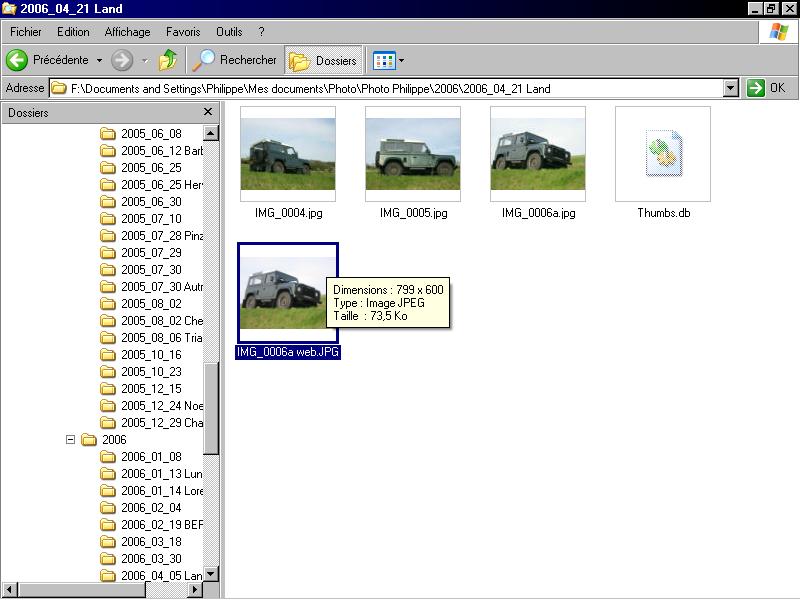Viewport: 800px width, 600px height.
Task: Click the folder tree vertical scrollbar thumb
Action: click(x=211, y=408)
